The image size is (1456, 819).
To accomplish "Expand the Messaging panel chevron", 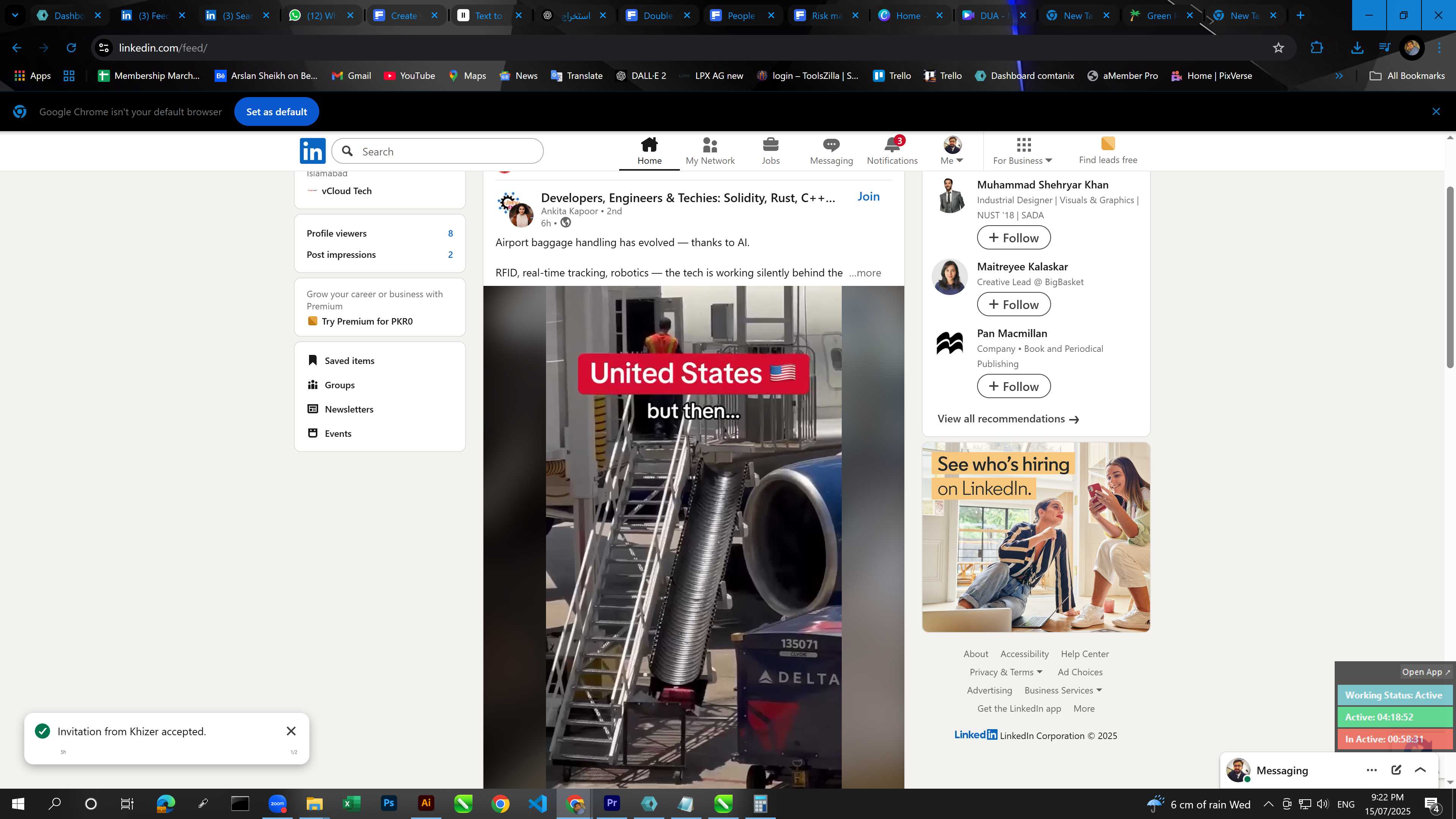I will [x=1420, y=770].
